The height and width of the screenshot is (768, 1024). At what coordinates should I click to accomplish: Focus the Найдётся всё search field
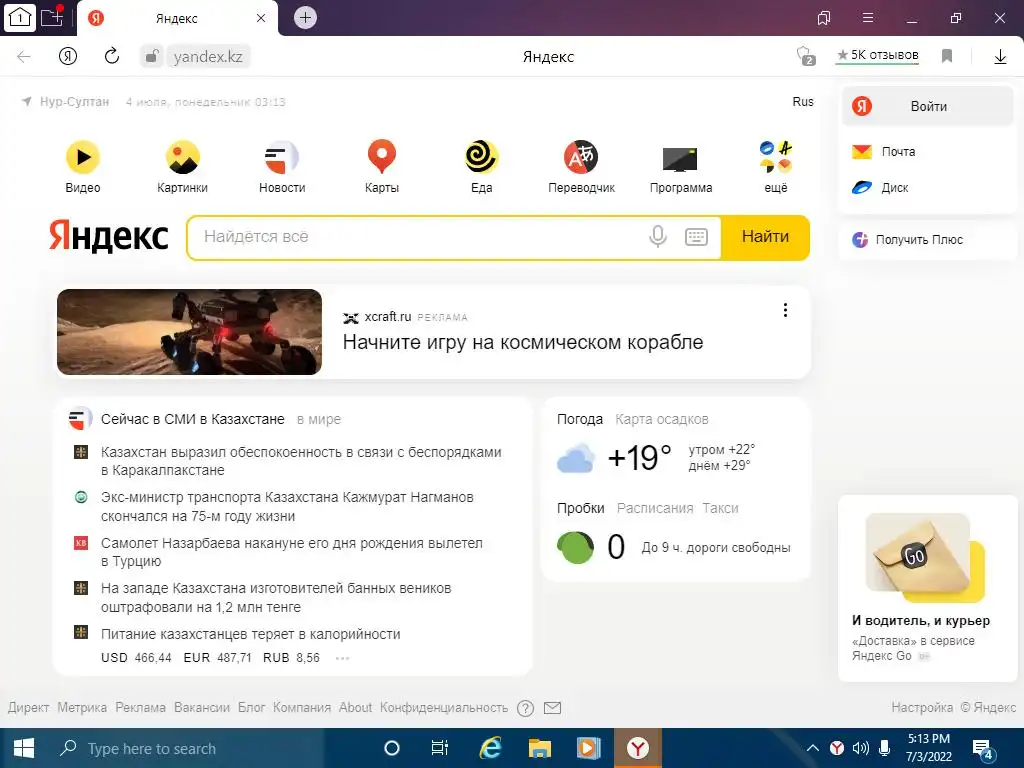coord(418,236)
